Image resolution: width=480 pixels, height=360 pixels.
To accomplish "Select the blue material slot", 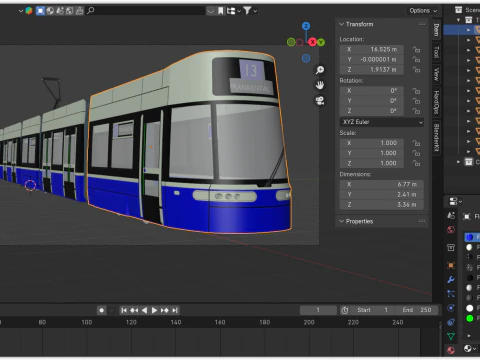I will pos(472,237).
